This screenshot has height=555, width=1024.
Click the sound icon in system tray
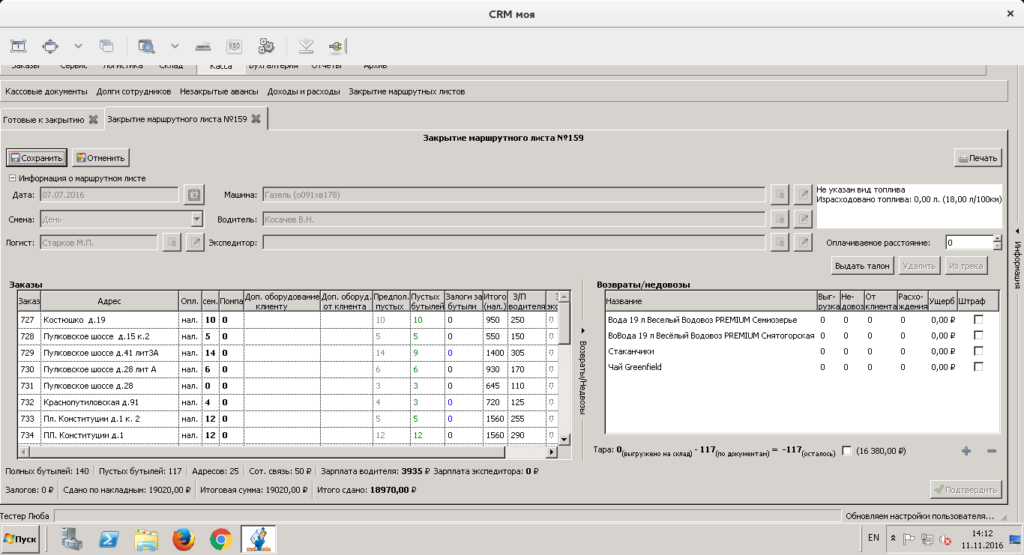pyautogui.click(x=945, y=539)
